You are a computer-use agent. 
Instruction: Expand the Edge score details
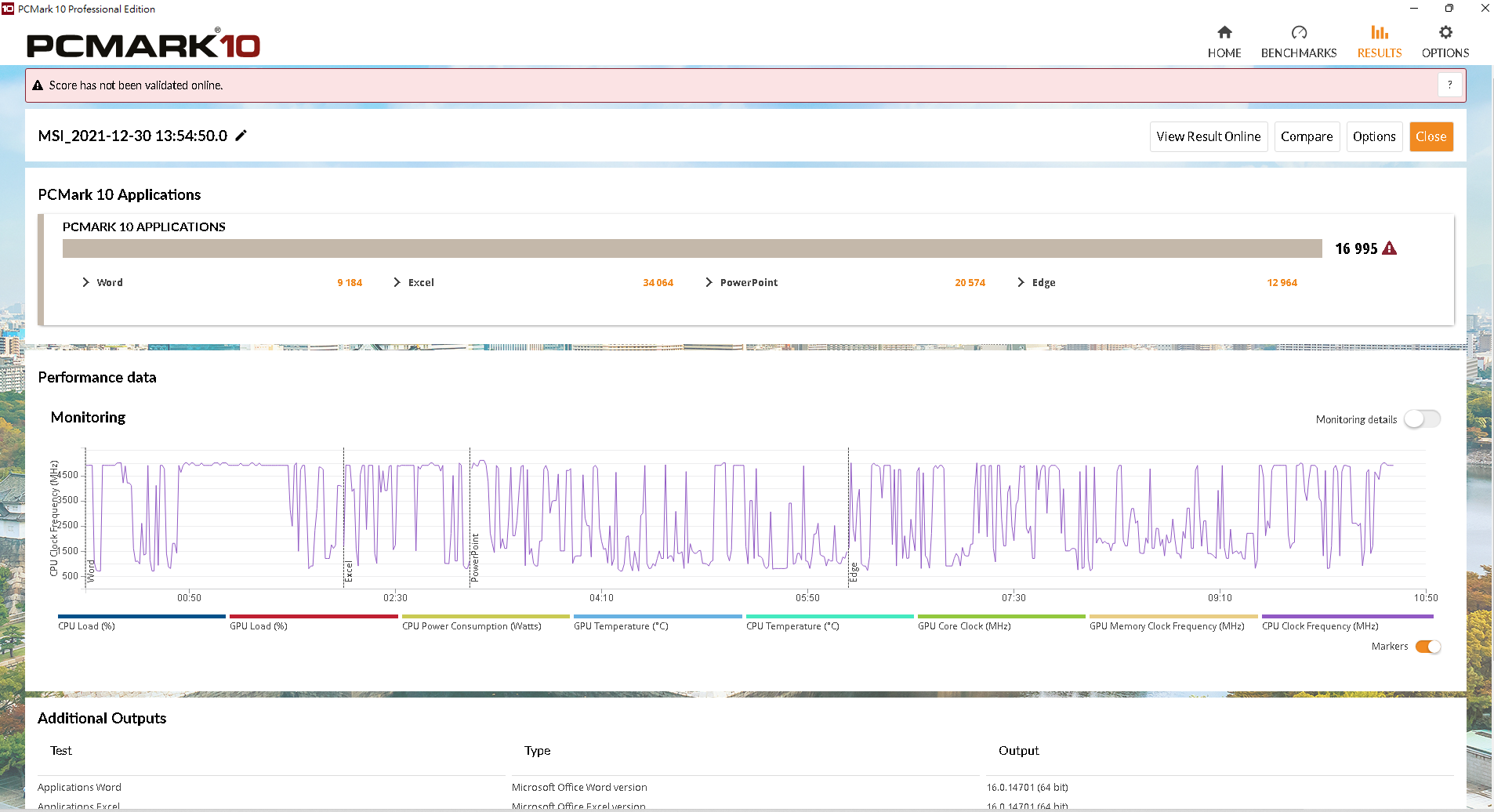click(x=1021, y=282)
